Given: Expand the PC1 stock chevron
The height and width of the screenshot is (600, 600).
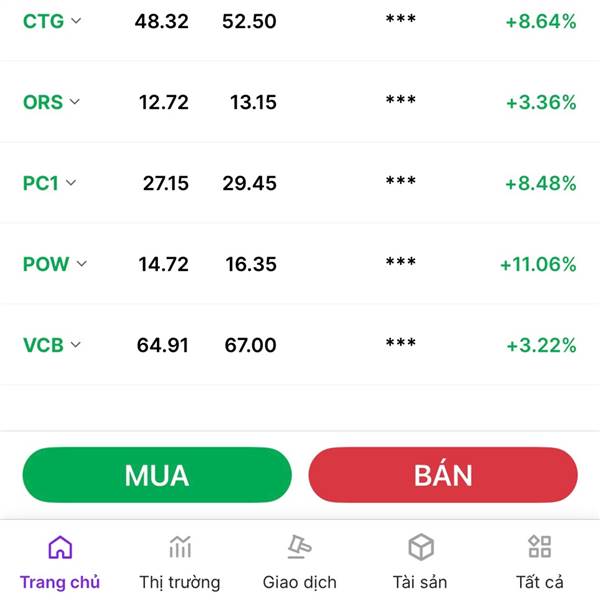Looking at the screenshot, I should [x=71, y=183].
